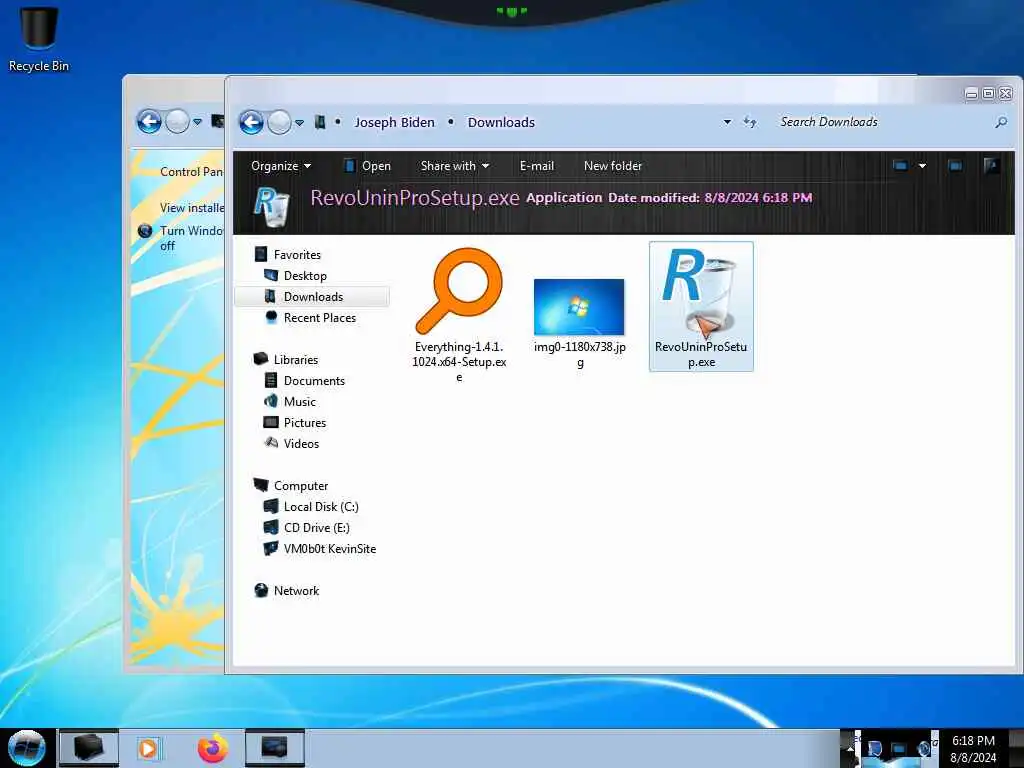The width and height of the screenshot is (1024, 768).
Task: Open Local Disk (C:)
Action: tap(321, 506)
